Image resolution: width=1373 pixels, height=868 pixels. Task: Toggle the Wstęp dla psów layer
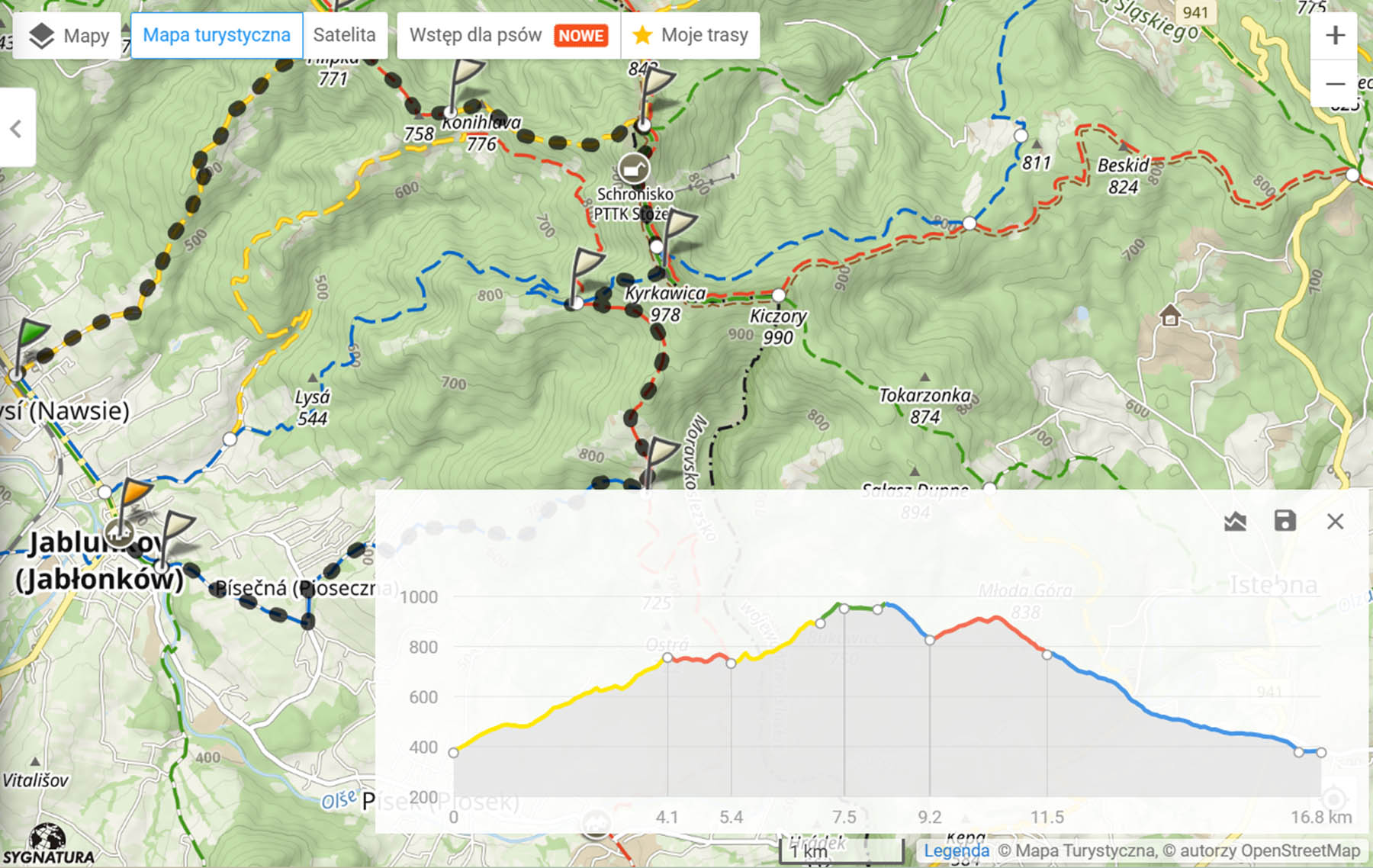click(x=508, y=36)
